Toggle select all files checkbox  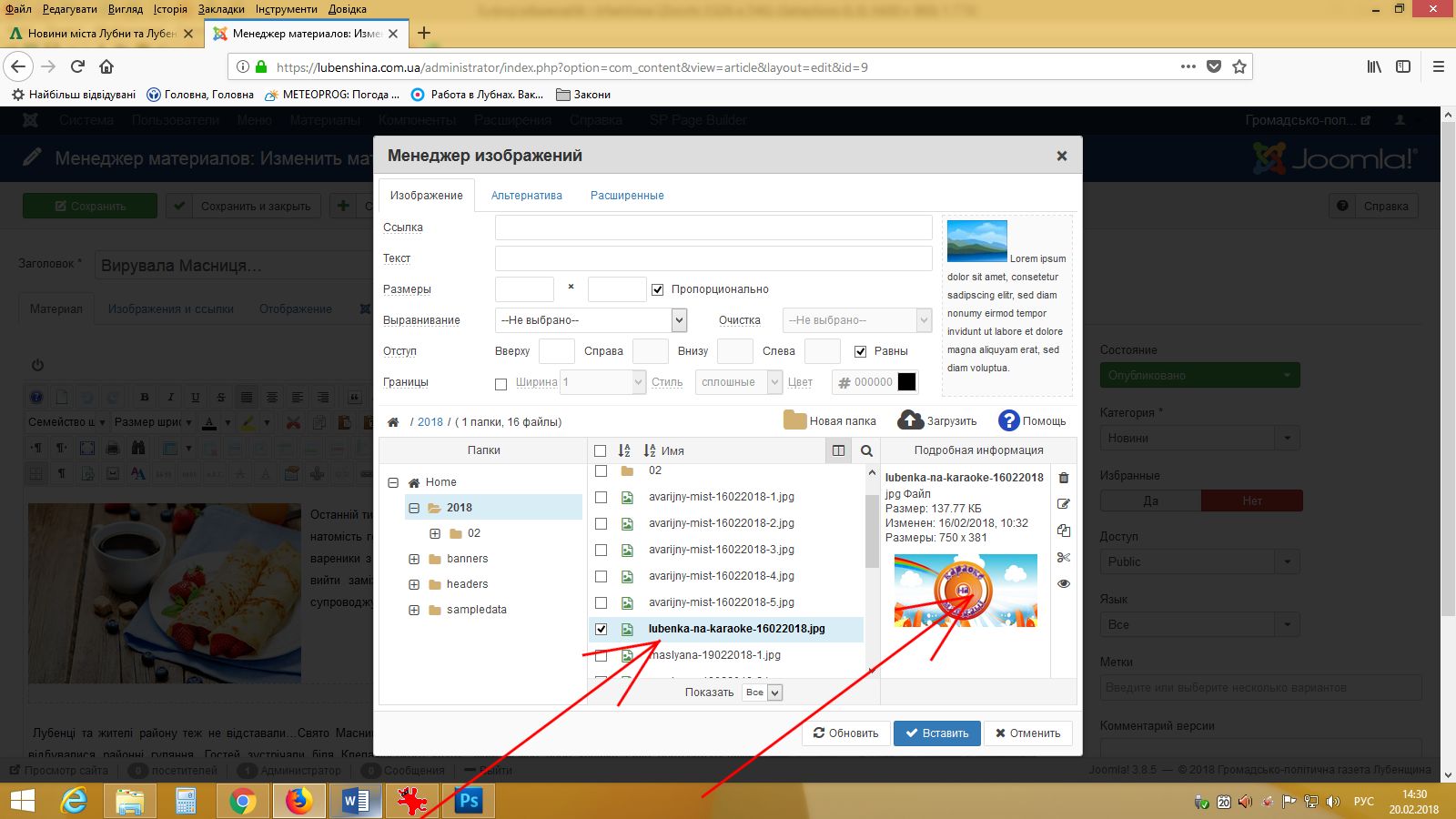click(600, 450)
